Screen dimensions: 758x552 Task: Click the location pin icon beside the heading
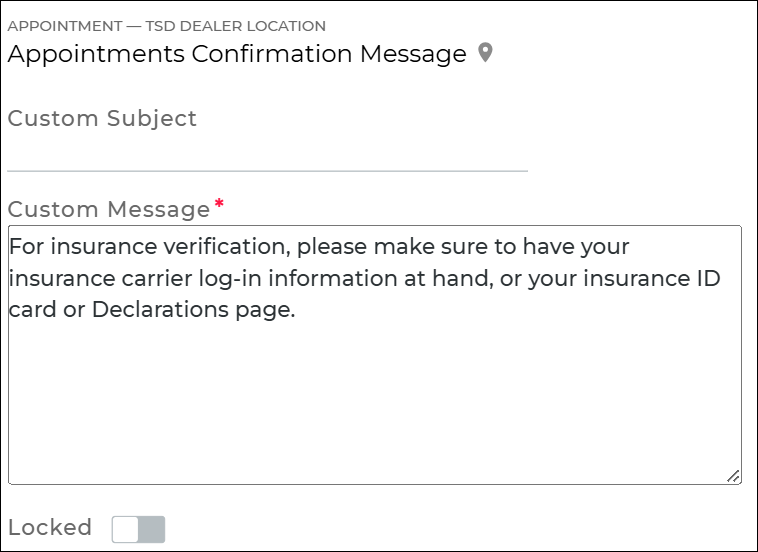[485, 53]
